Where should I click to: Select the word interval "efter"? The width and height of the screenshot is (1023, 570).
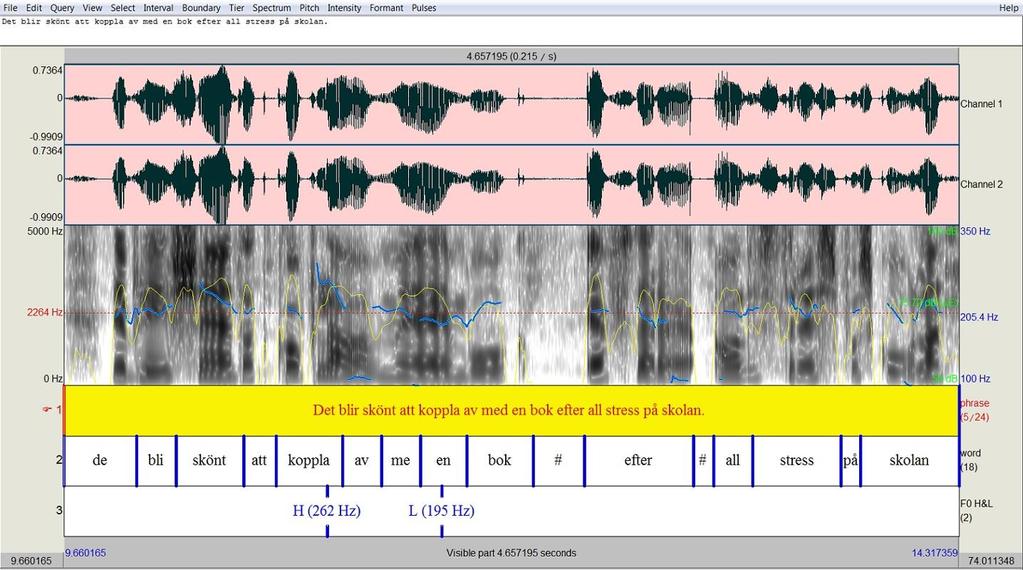[639, 460]
